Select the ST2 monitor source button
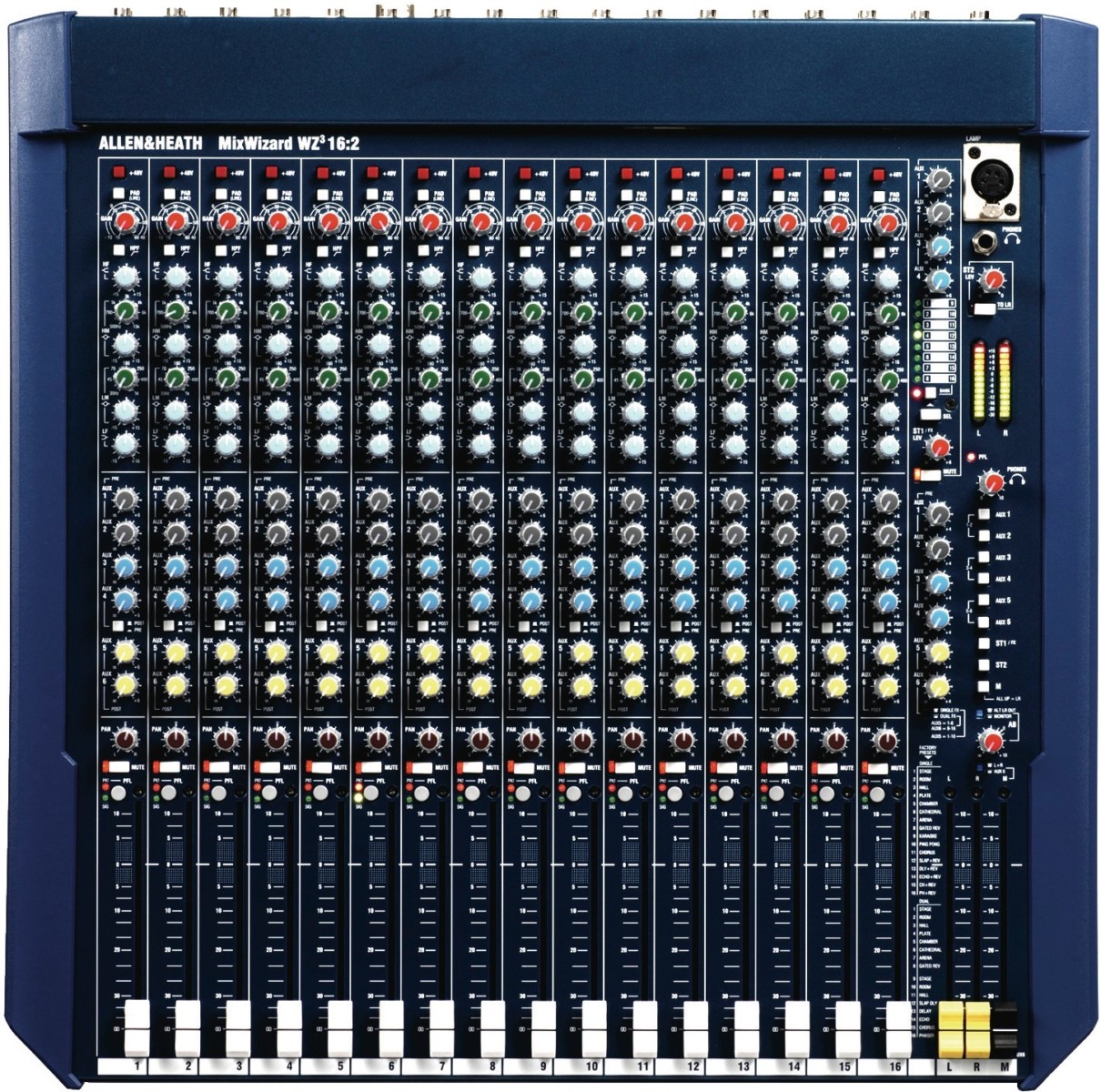Image resolution: width=1101 pixels, height=1092 pixels. [x=985, y=666]
